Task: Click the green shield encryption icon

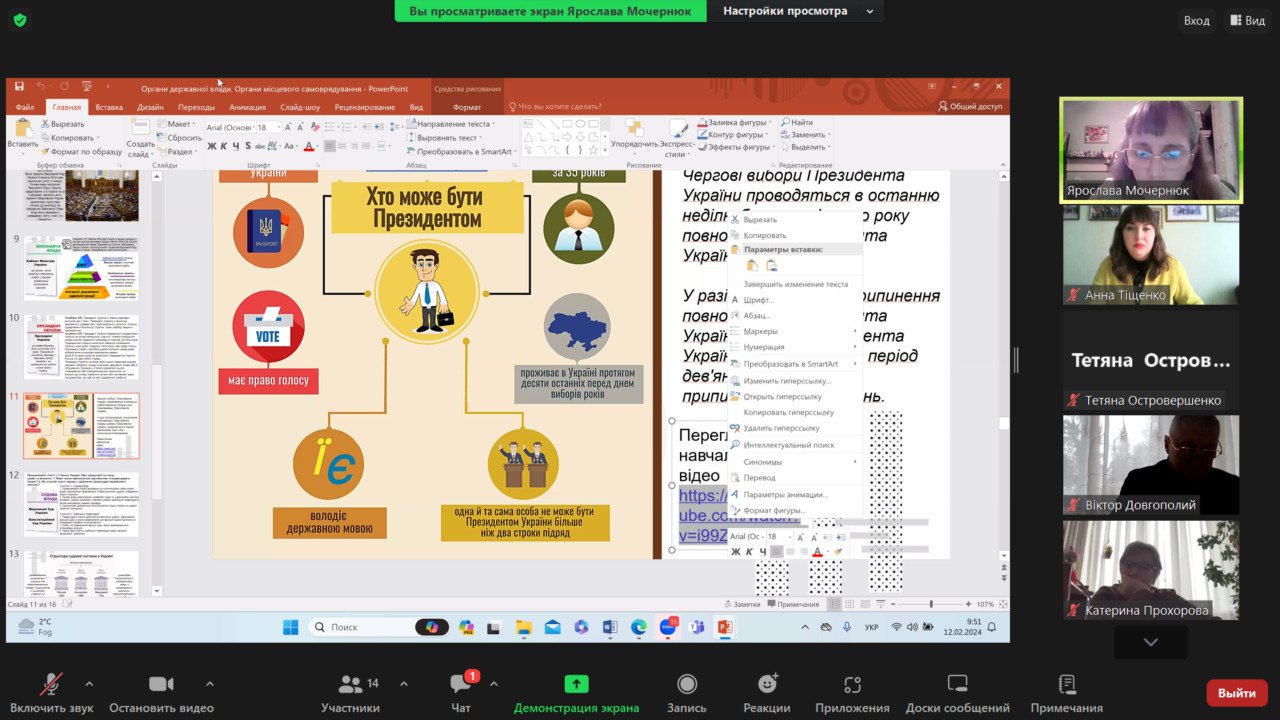Action: point(20,20)
